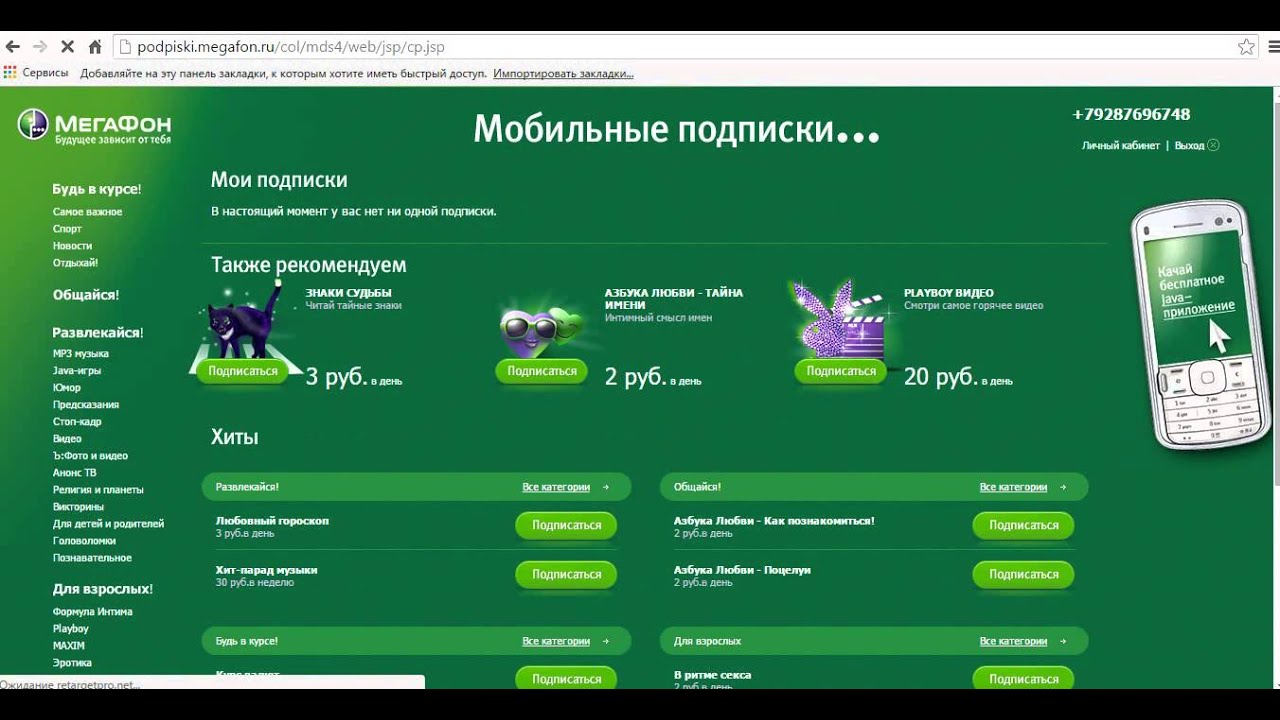This screenshot has width=1280, height=720.
Task: Click the Выход close circle icon
Action: (x=1213, y=145)
